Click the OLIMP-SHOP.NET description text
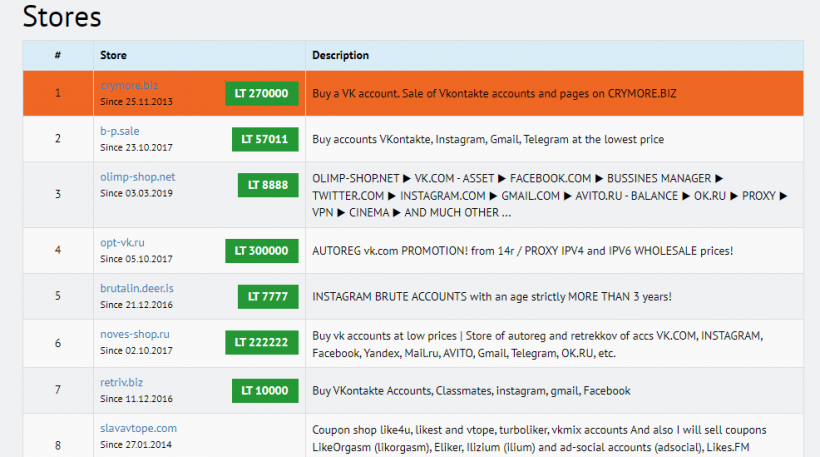The height and width of the screenshot is (457, 820). pyautogui.click(x=550, y=196)
